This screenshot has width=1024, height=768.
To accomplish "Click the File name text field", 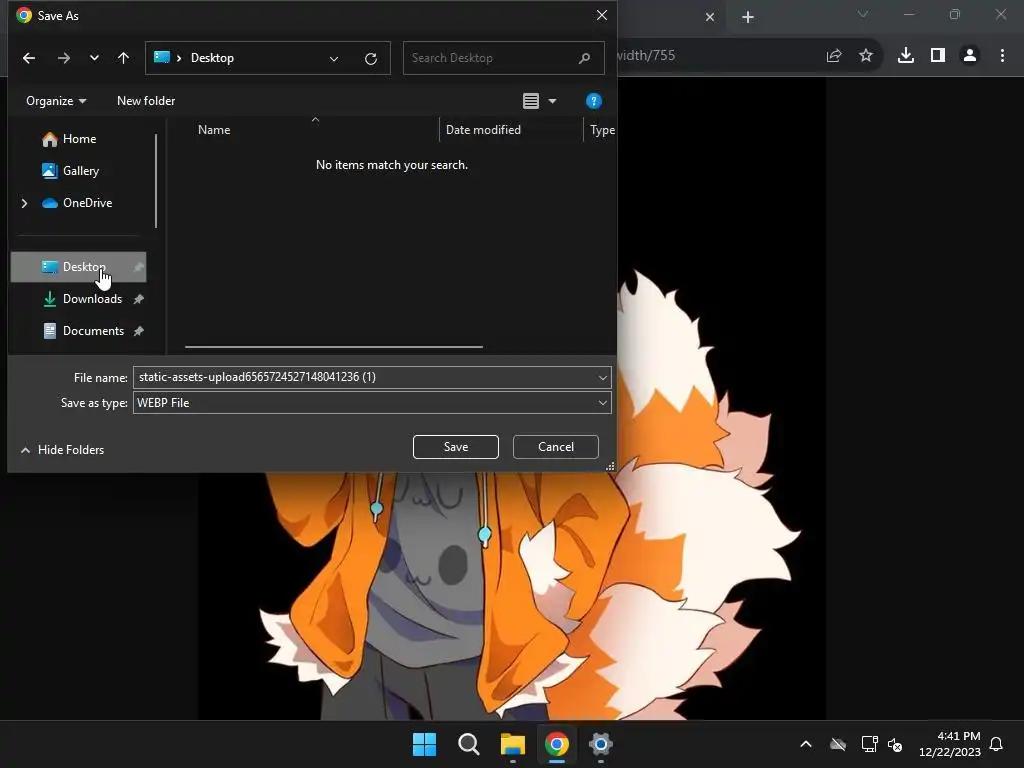I will coord(372,377).
